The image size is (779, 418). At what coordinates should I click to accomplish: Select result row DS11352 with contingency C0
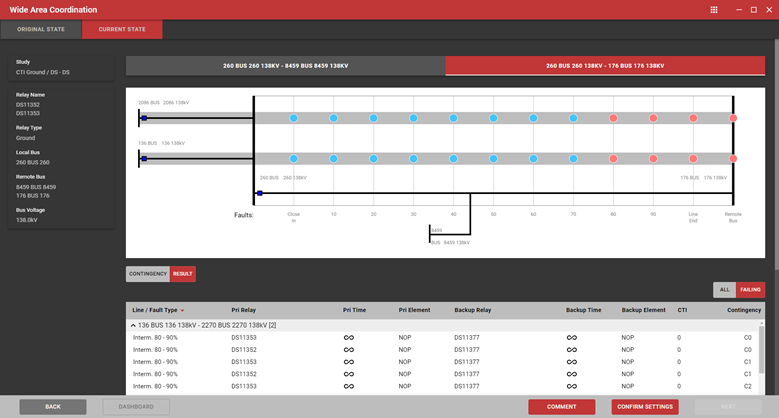[x=442, y=350]
